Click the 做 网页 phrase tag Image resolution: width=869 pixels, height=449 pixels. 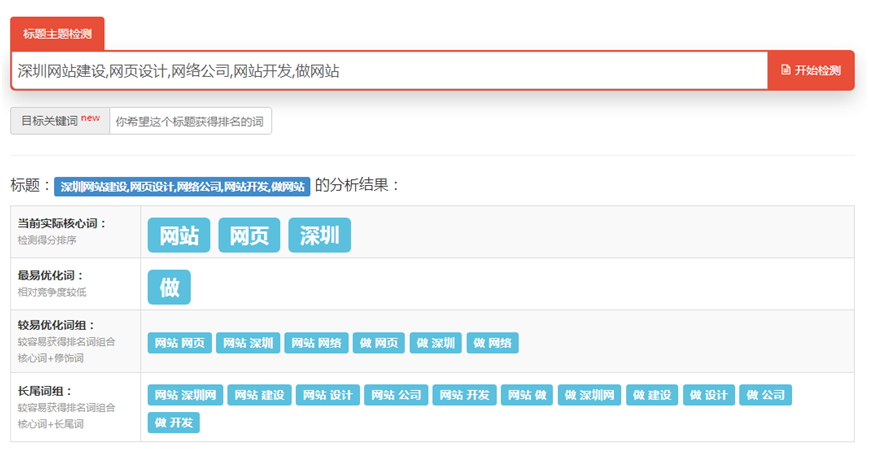(x=380, y=343)
